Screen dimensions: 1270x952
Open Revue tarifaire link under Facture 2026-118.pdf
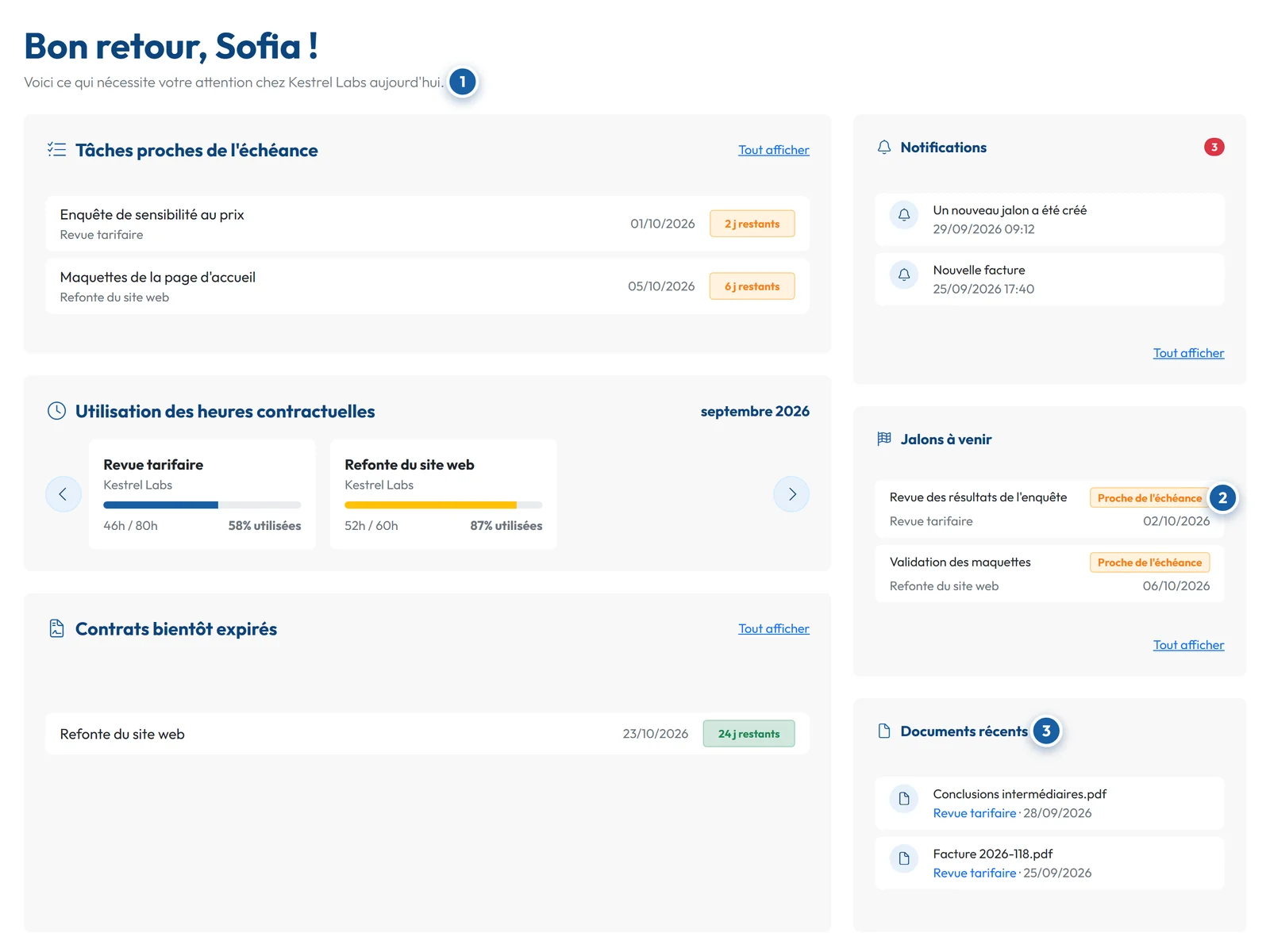tap(975, 873)
